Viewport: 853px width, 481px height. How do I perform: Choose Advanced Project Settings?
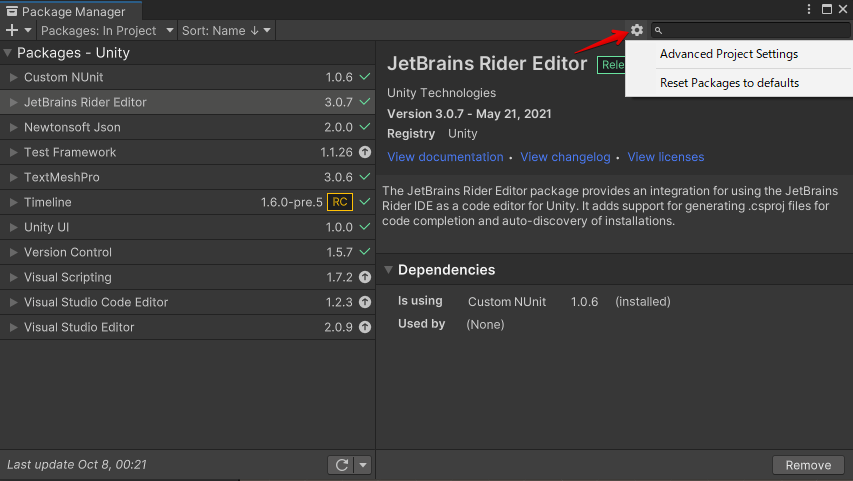[729, 54]
